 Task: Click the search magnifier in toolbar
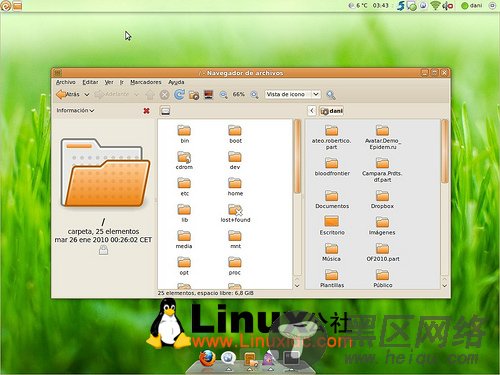(331, 95)
